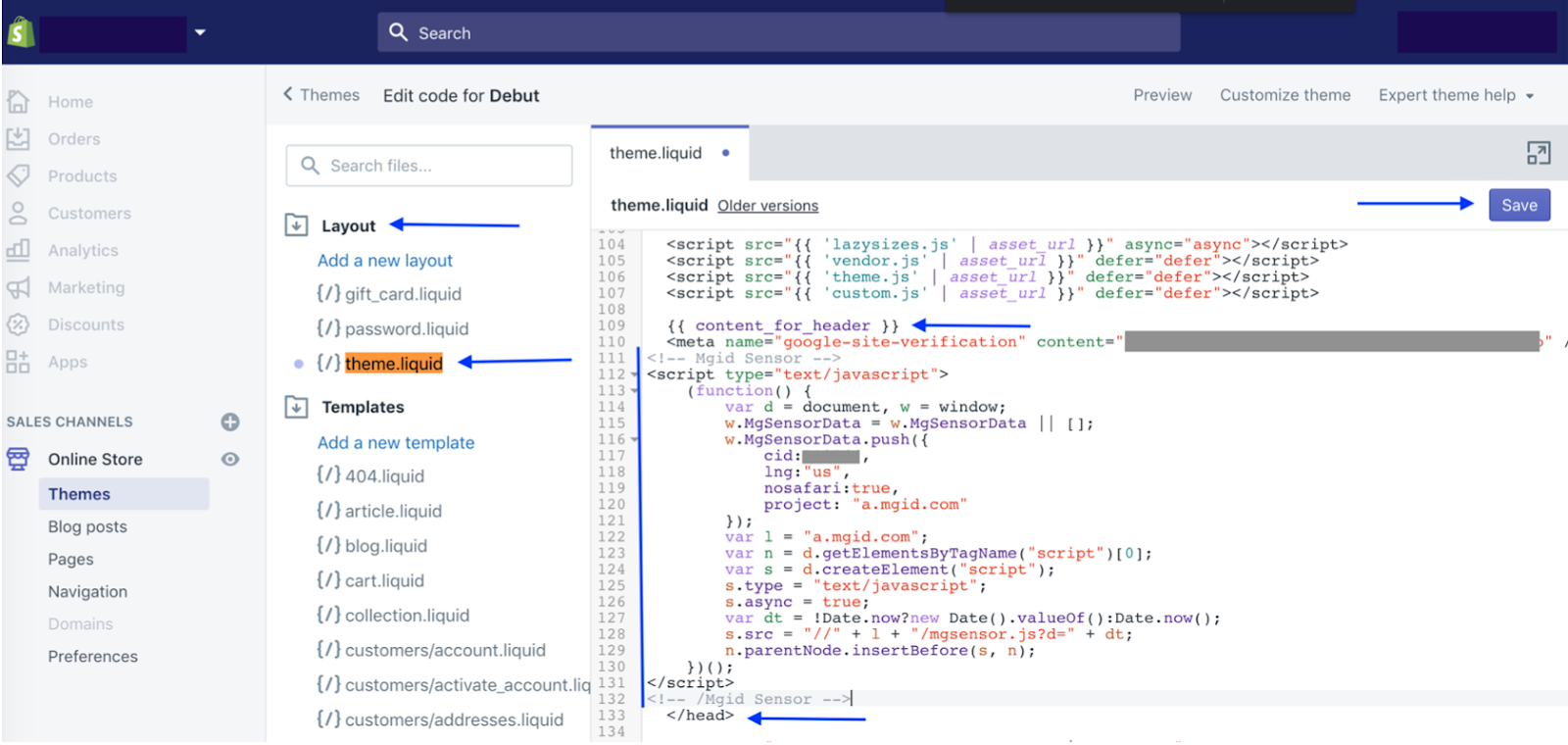View online store with eye icon
The height and width of the screenshot is (745, 1568).
tap(230, 459)
